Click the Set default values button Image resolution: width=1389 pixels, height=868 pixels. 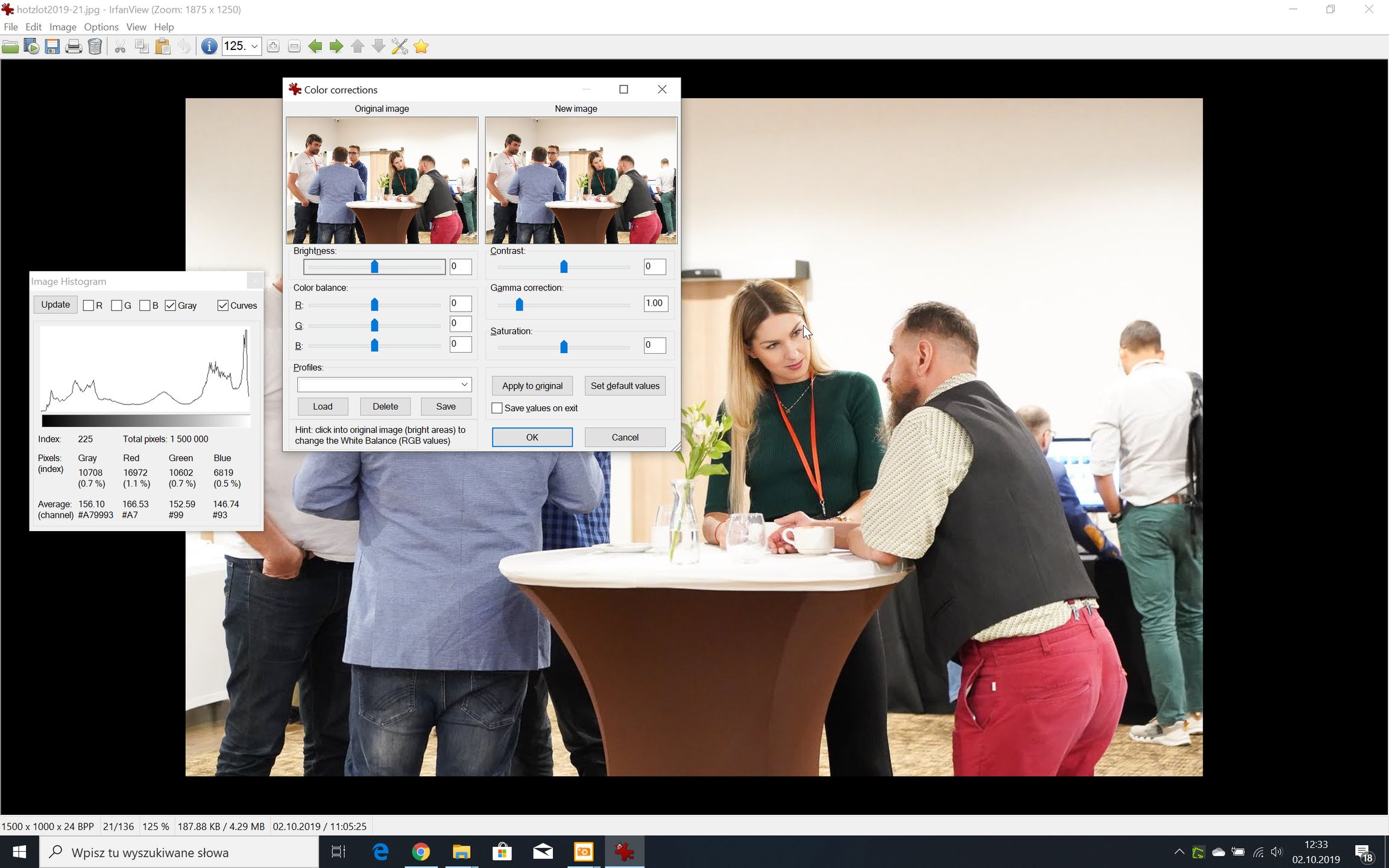coord(625,386)
